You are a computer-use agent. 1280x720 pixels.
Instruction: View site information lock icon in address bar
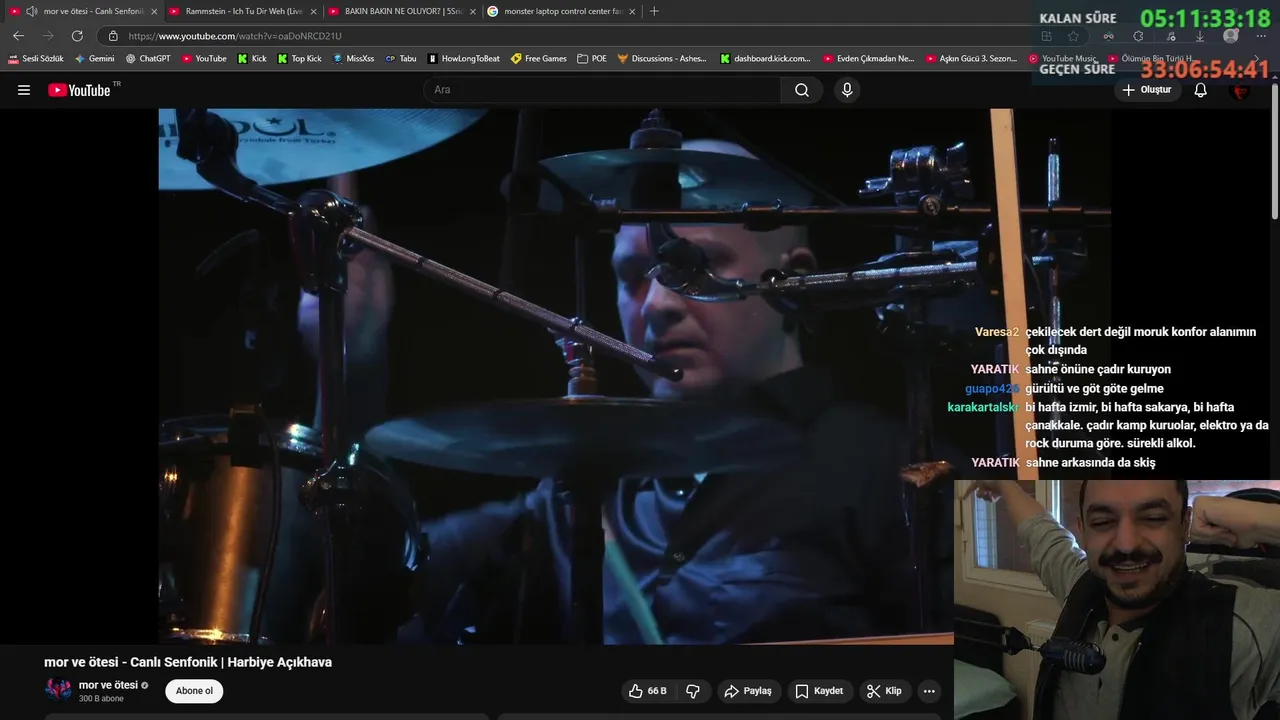point(113,36)
